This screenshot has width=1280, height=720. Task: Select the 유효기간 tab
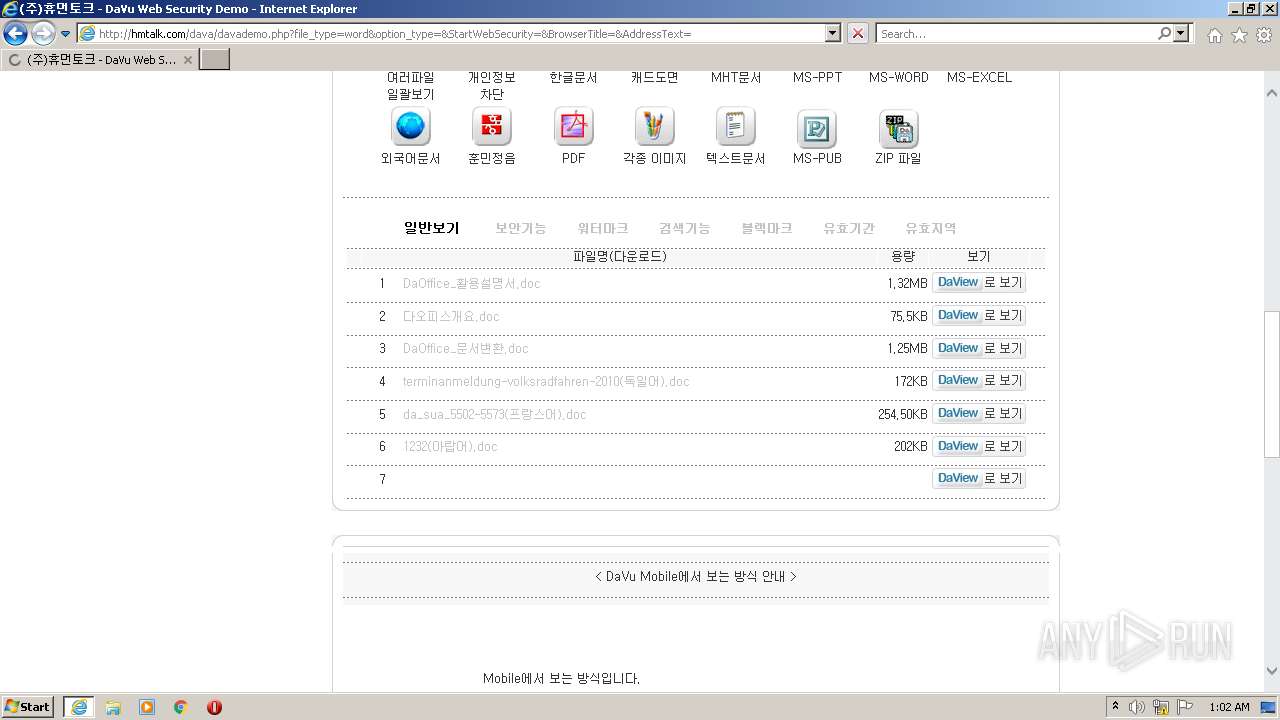[x=849, y=228]
